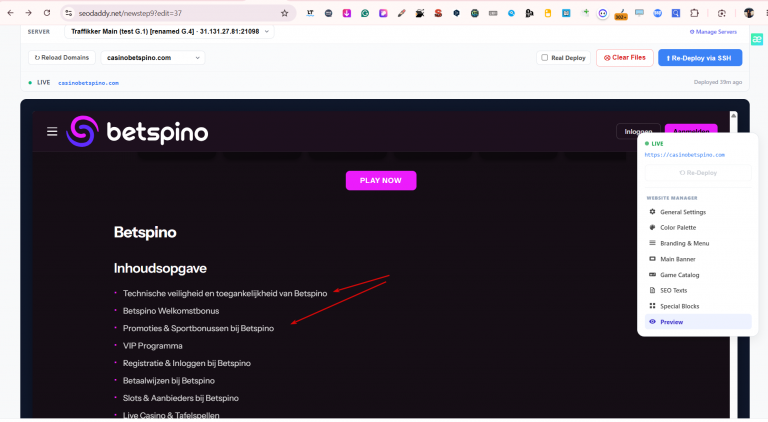The image size is (768, 422).
Task: Open the hamburger menu in Betspino preview
Action: pyautogui.click(x=52, y=131)
